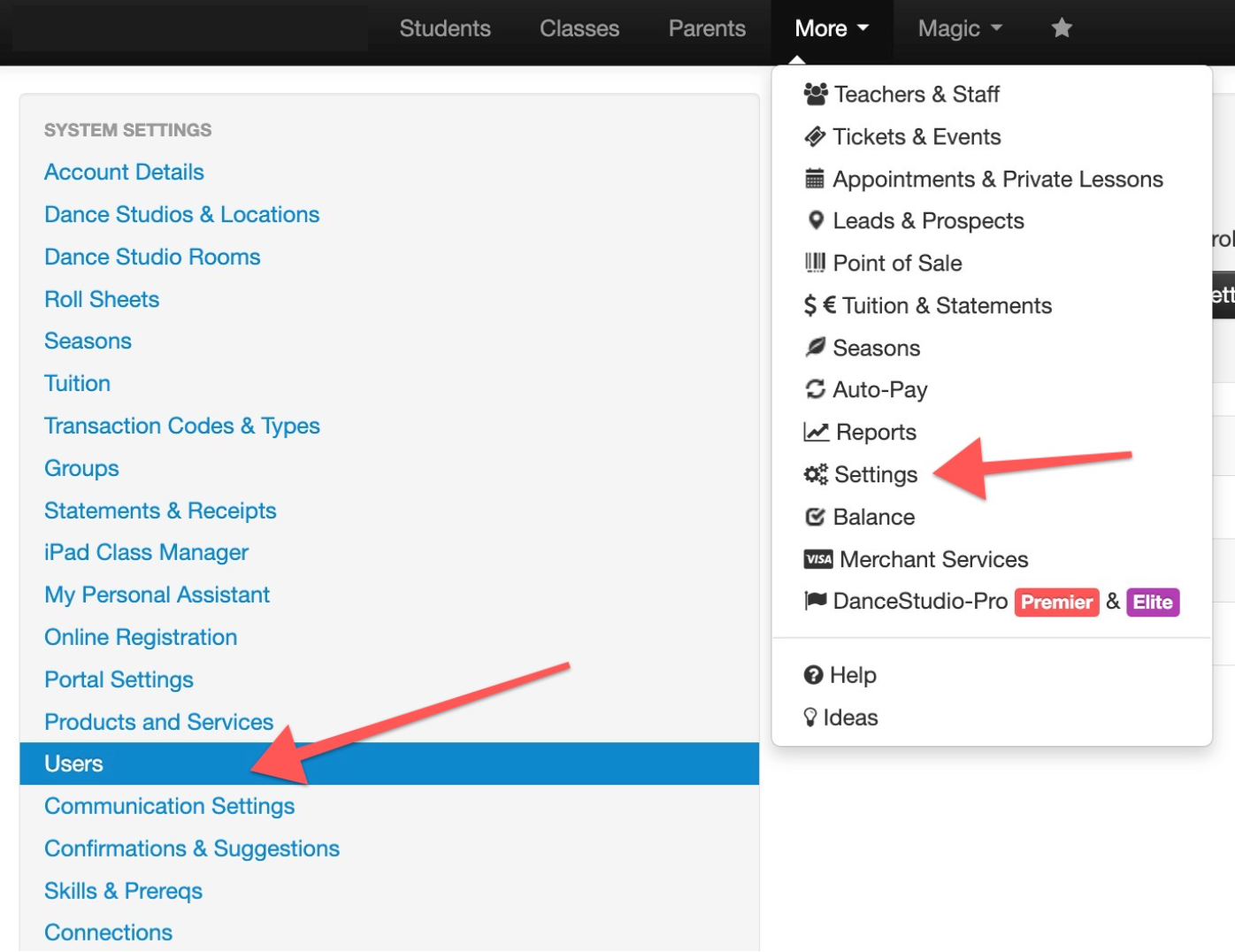
Task: Click the flag icon beside DanceStudio-Pro
Action: pyautogui.click(x=815, y=601)
